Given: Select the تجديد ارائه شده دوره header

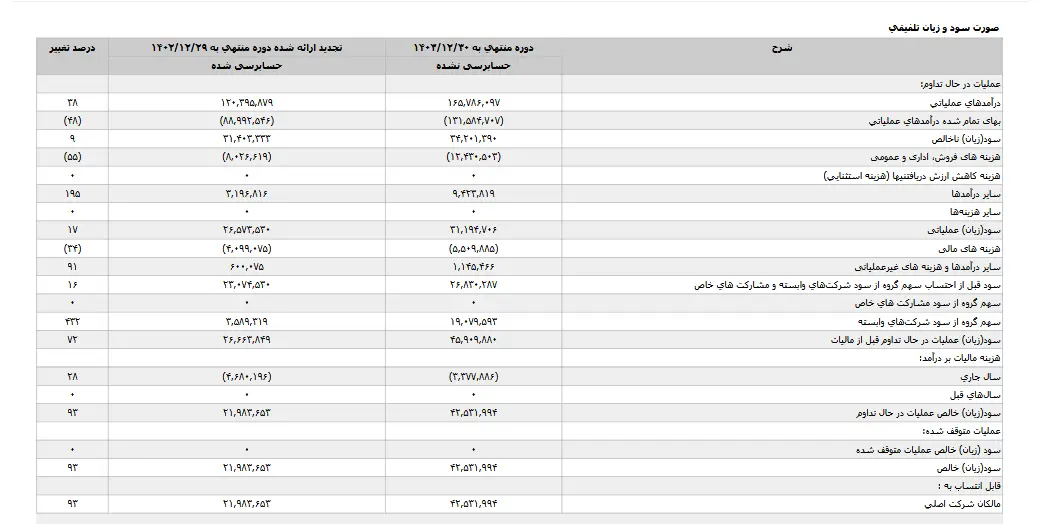Looking at the screenshot, I should [x=247, y=48].
